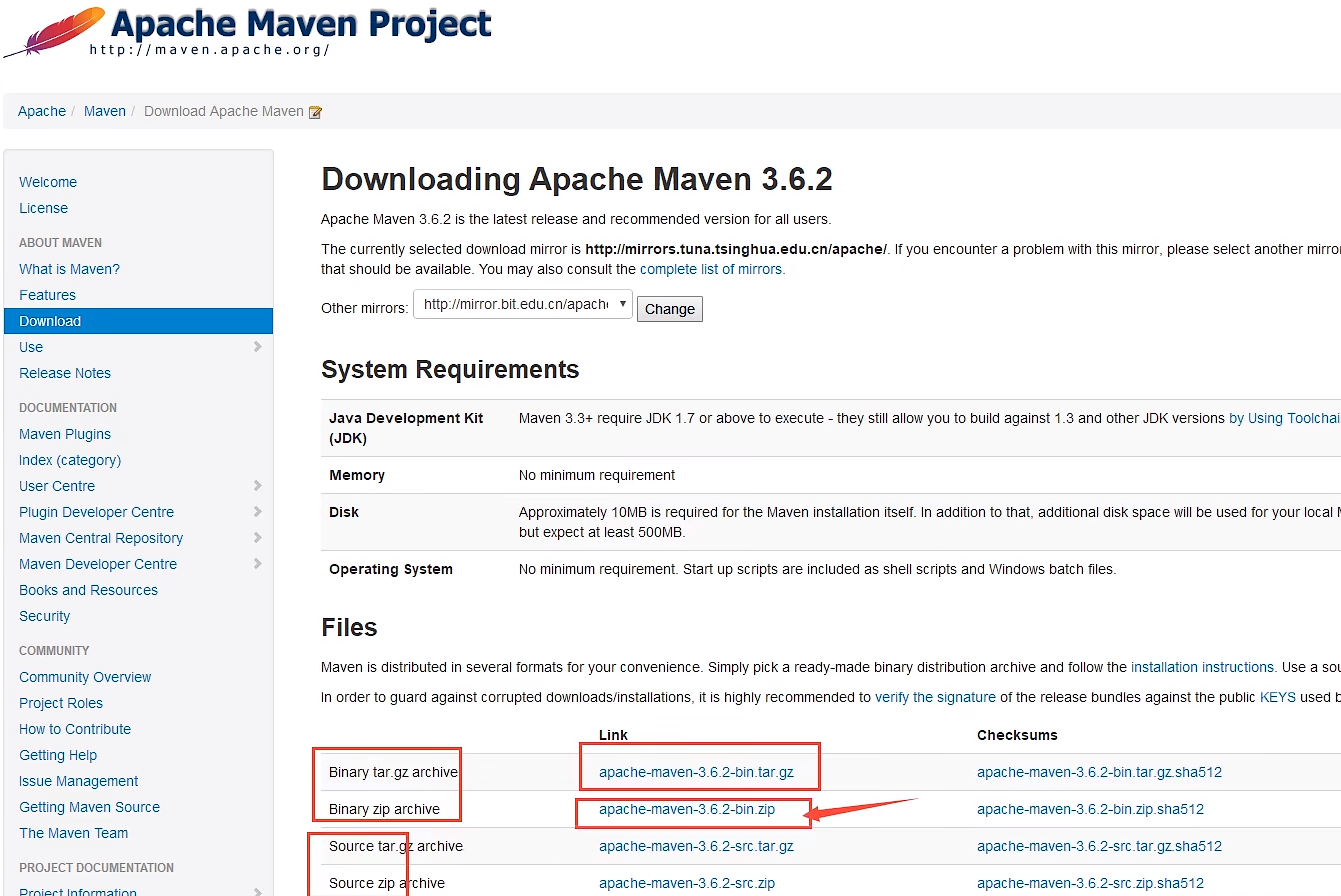Open What is Maven? page
The height and width of the screenshot is (896, 1341).
69,269
